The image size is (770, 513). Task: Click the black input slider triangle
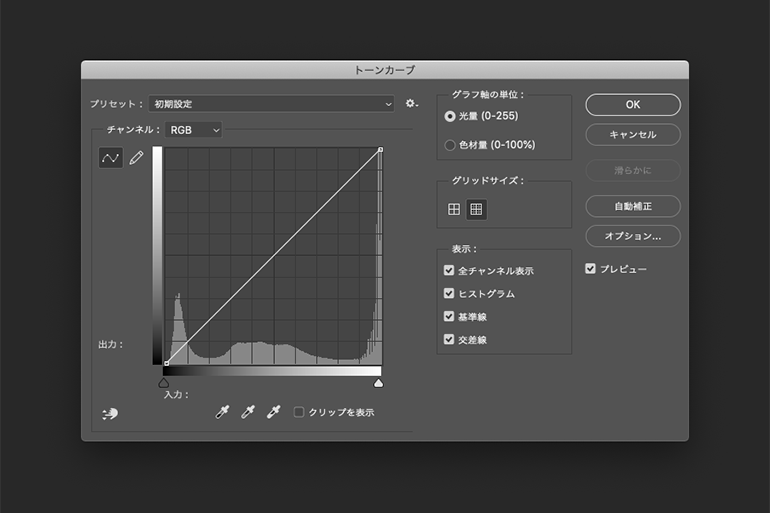(164, 383)
